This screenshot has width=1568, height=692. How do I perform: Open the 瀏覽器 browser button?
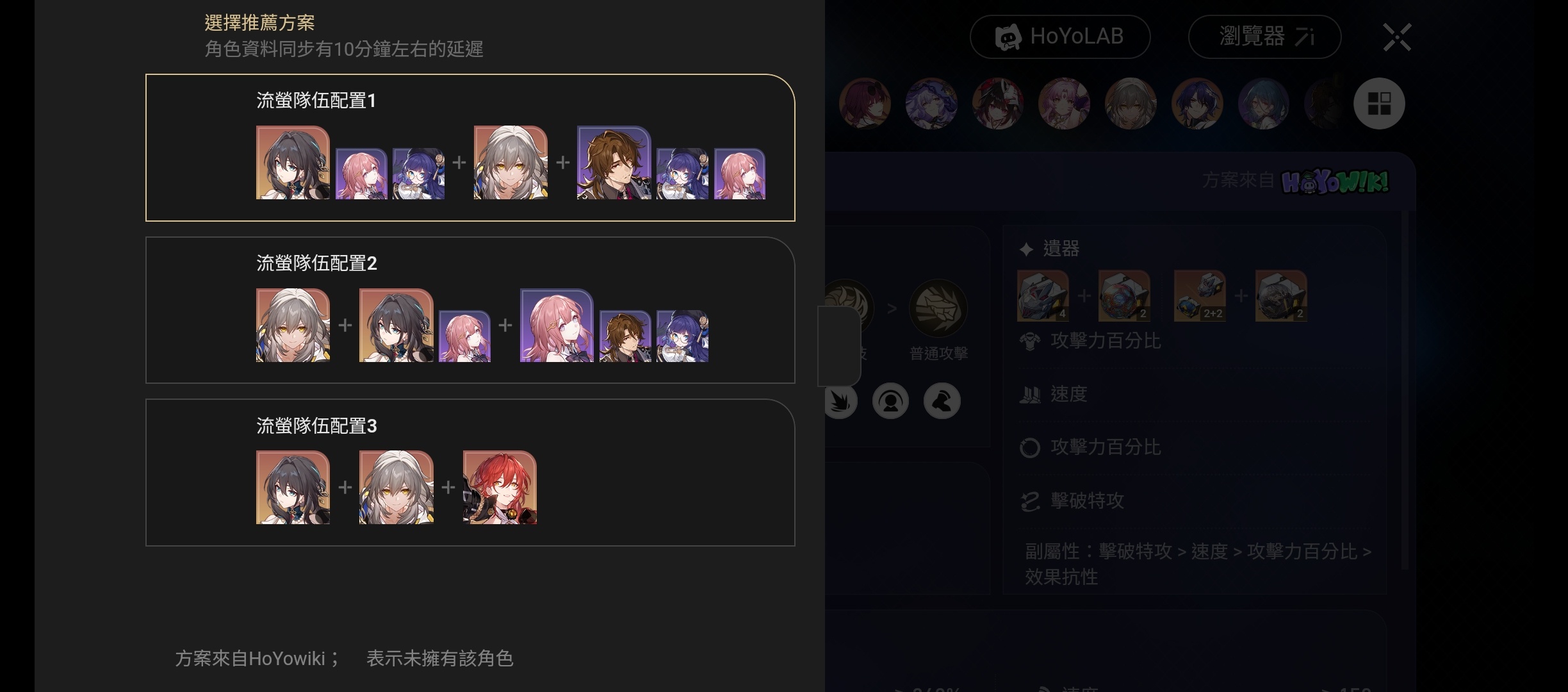point(1264,37)
